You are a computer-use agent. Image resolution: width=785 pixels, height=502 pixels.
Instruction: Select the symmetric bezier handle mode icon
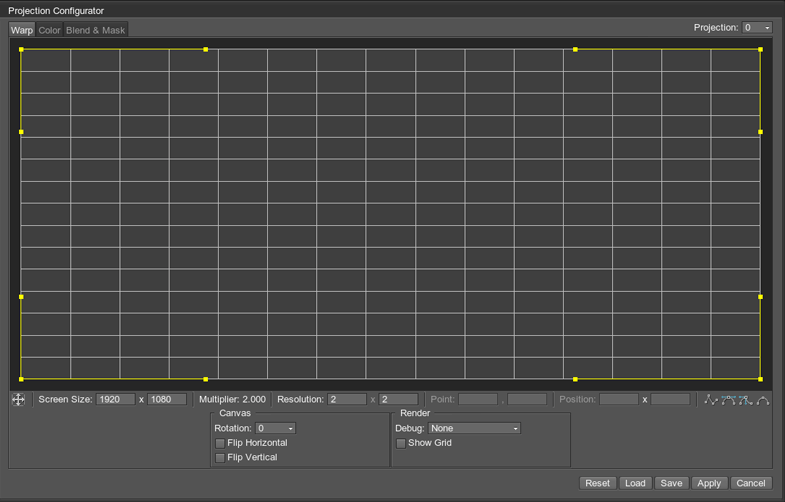click(728, 400)
